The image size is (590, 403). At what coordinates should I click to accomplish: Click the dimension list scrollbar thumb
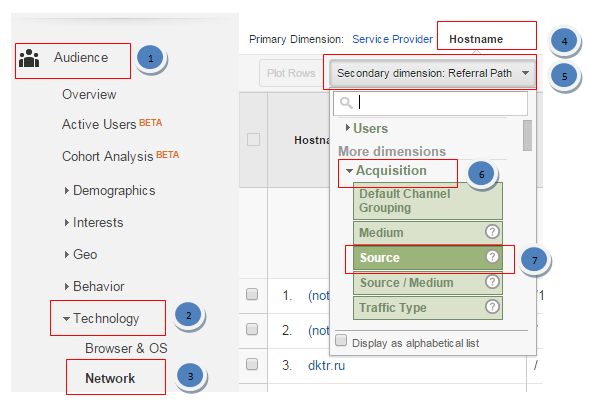click(x=528, y=135)
